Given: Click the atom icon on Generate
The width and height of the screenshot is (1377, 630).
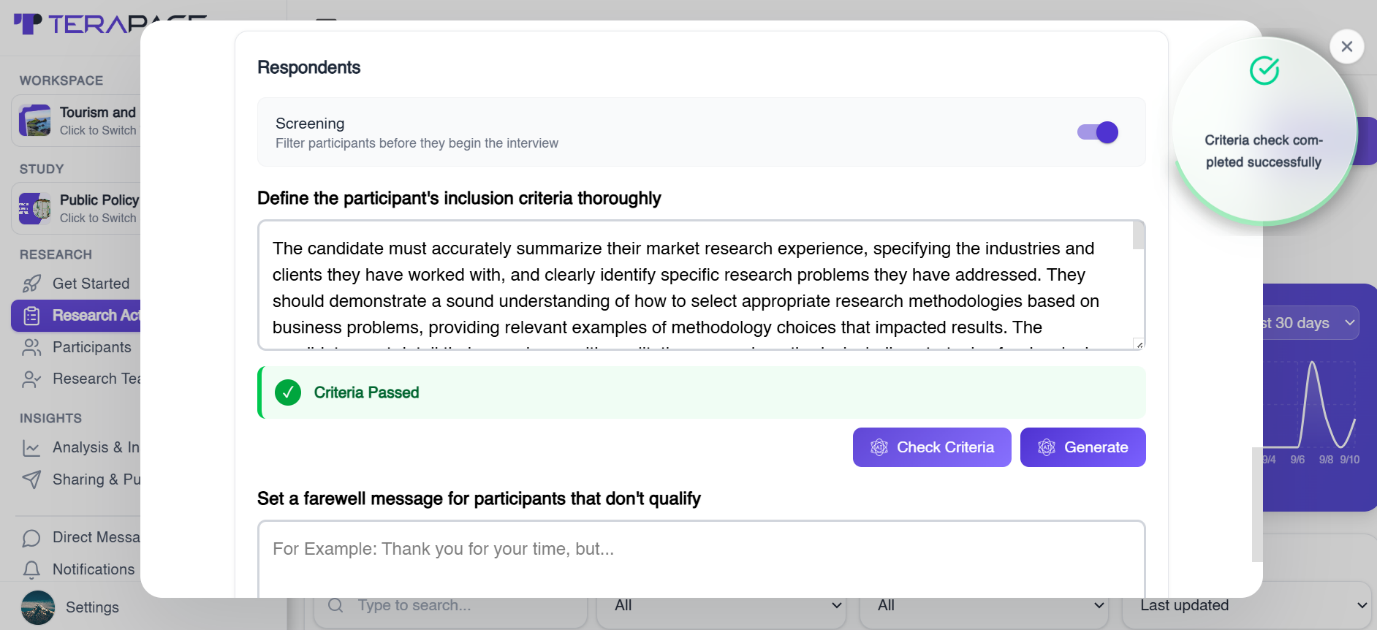Looking at the screenshot, I should (1046, 447).
